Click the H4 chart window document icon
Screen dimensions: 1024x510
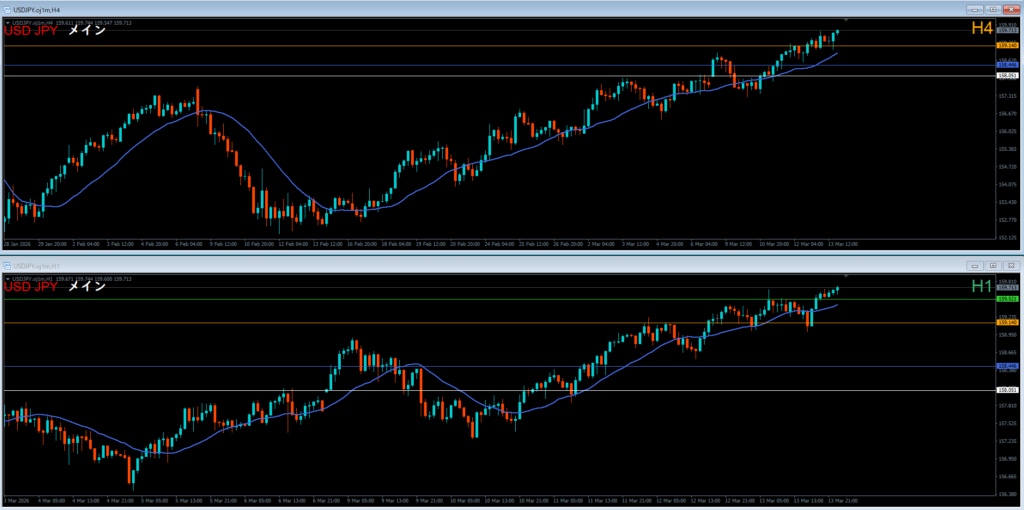tap(6, 9)
